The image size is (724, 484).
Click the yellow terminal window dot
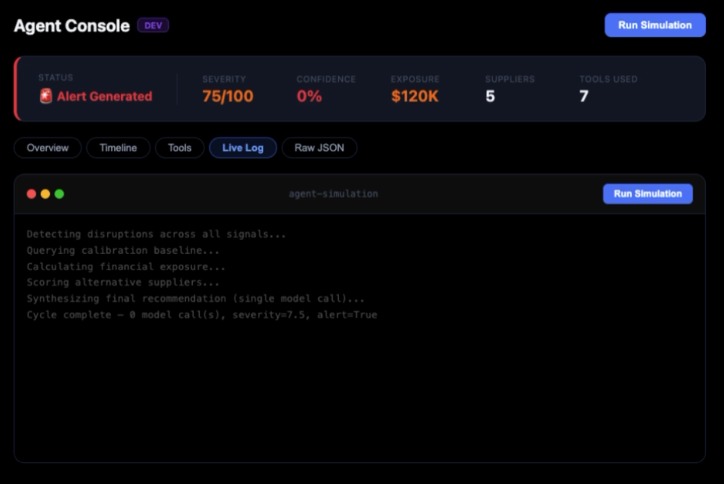[45, 194]
